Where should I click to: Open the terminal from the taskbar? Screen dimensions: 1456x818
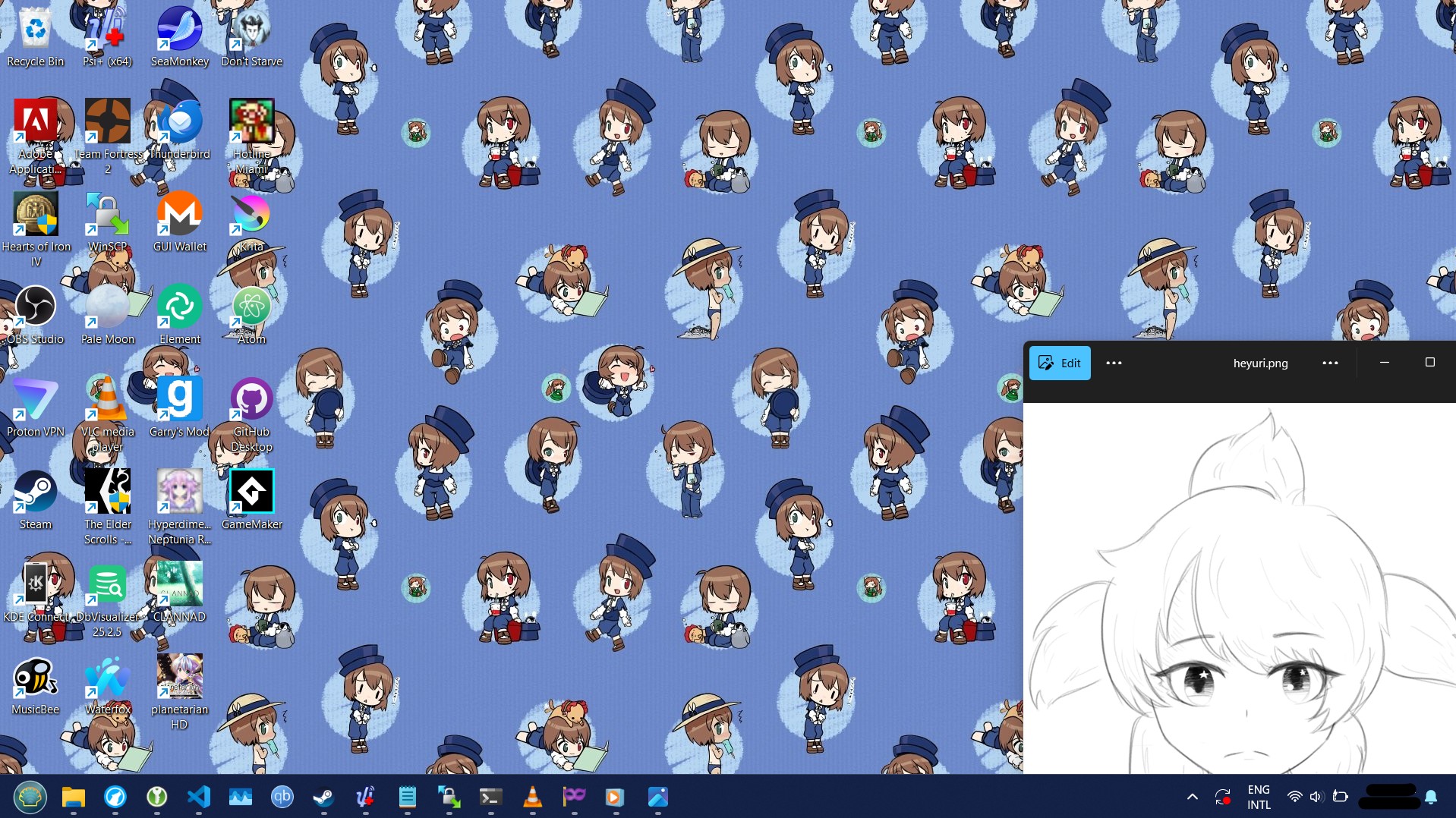pos(491,797)
